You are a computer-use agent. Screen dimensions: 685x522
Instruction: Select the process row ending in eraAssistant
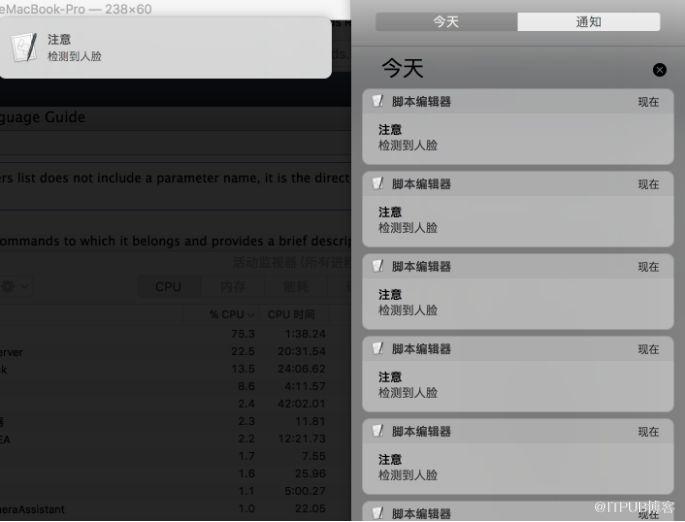[175, 509]
